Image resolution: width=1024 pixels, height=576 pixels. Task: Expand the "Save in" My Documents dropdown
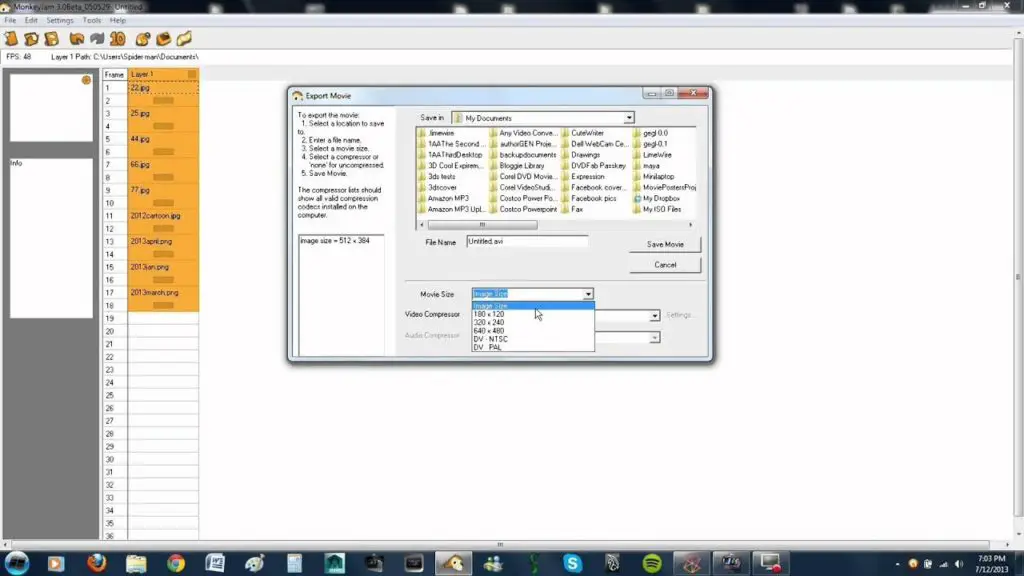pos(629,118)
